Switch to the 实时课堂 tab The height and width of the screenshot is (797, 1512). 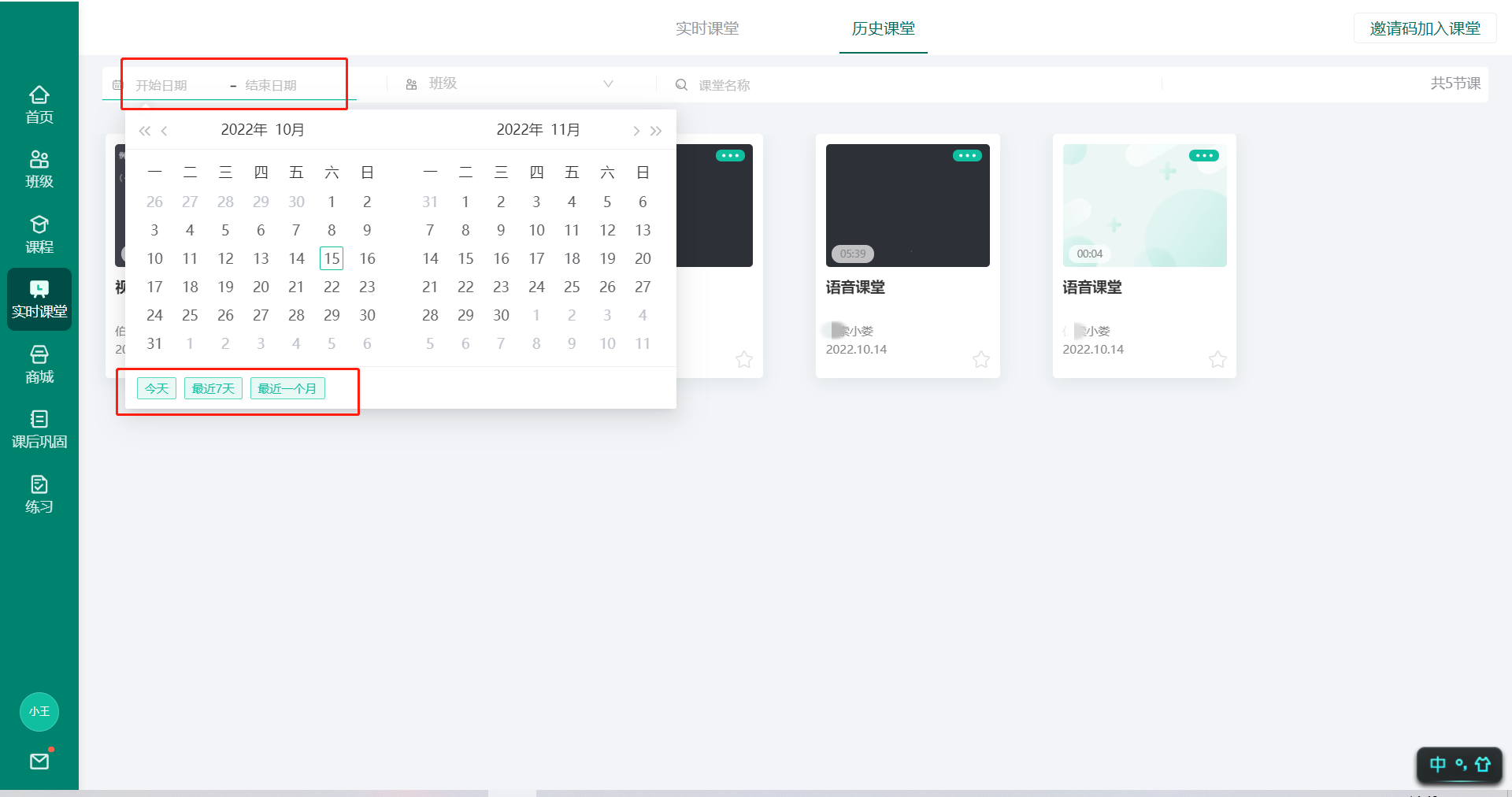(x=707, y=28)
